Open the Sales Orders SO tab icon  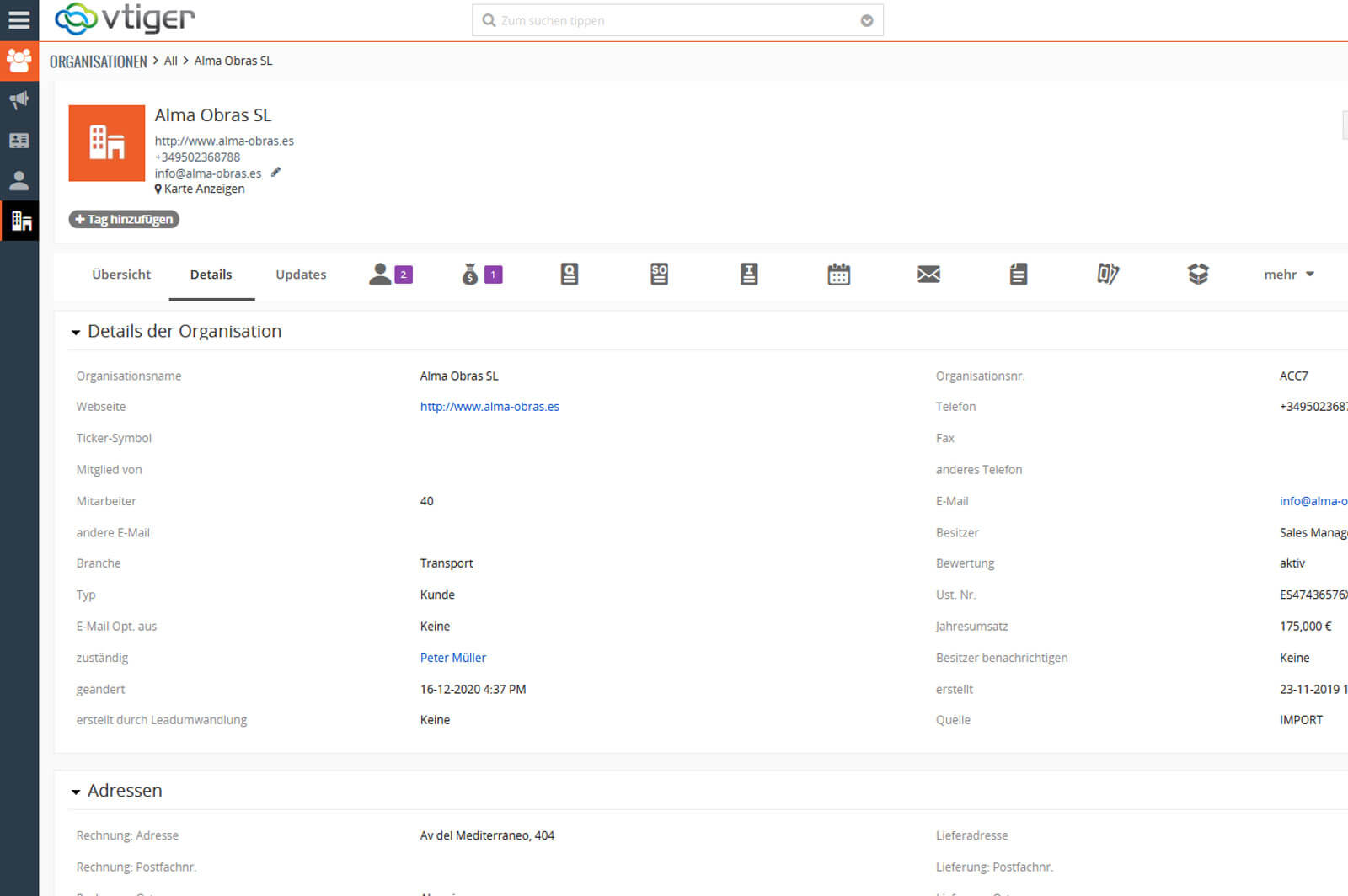pos(659,275)
